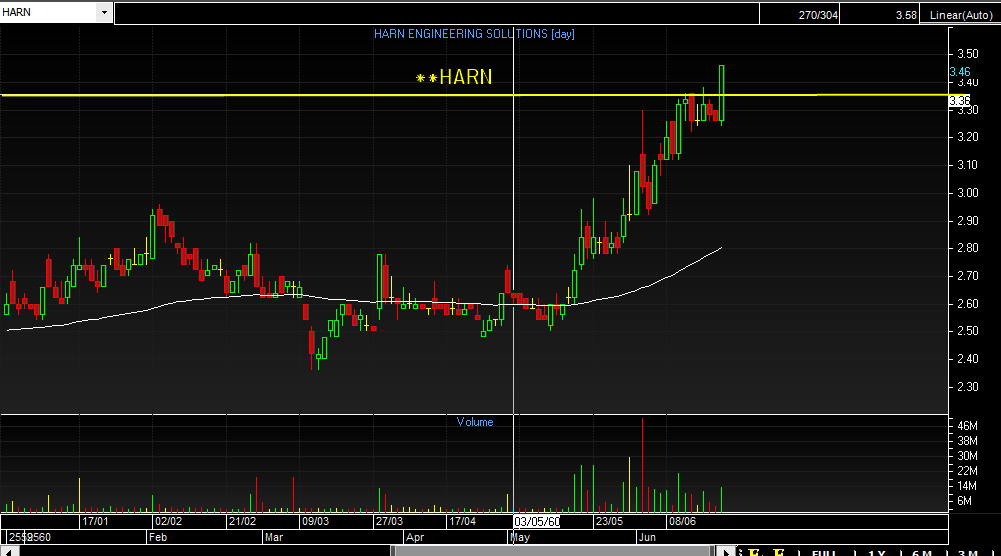
Task: Click the 08/06 date axis label
Action: coord(682,522)
